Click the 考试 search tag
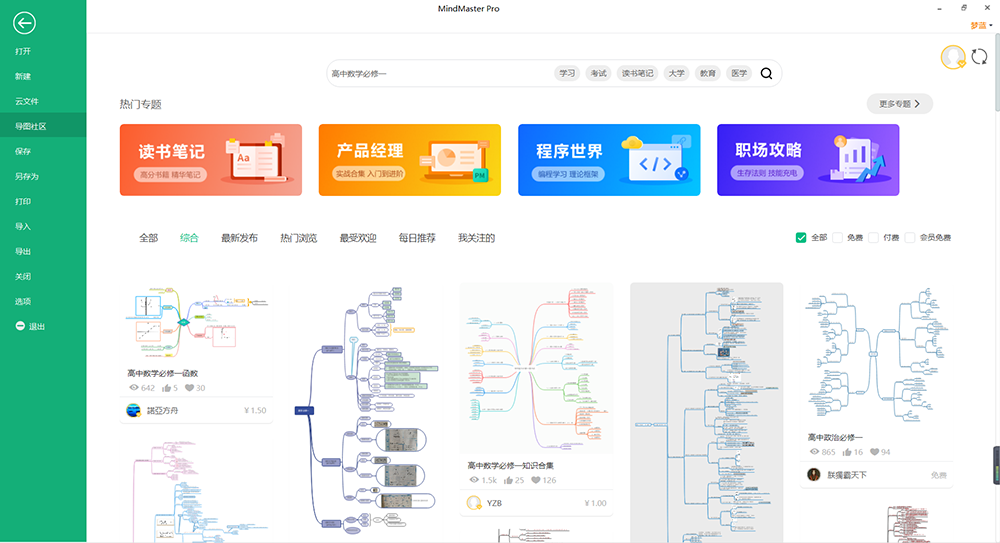Image resolution: width=1000 pixels, height=543 pixels. pyautogui.click(x=598, y=73)
